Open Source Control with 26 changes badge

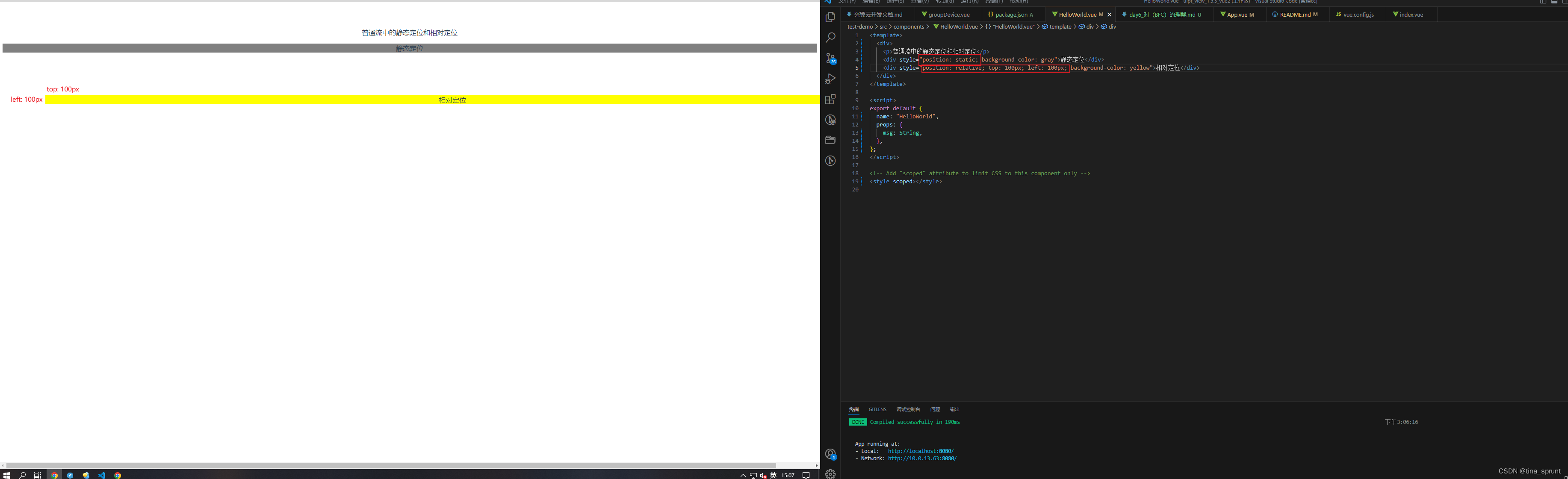pos(830,59)
